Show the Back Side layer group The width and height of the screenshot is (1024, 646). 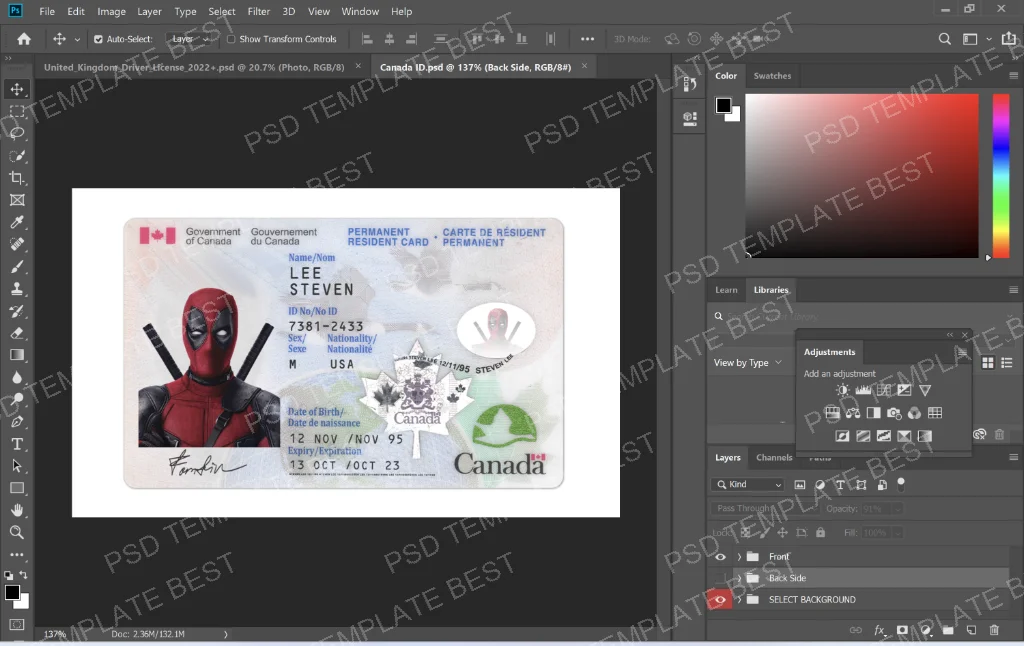tap(720, 578)
